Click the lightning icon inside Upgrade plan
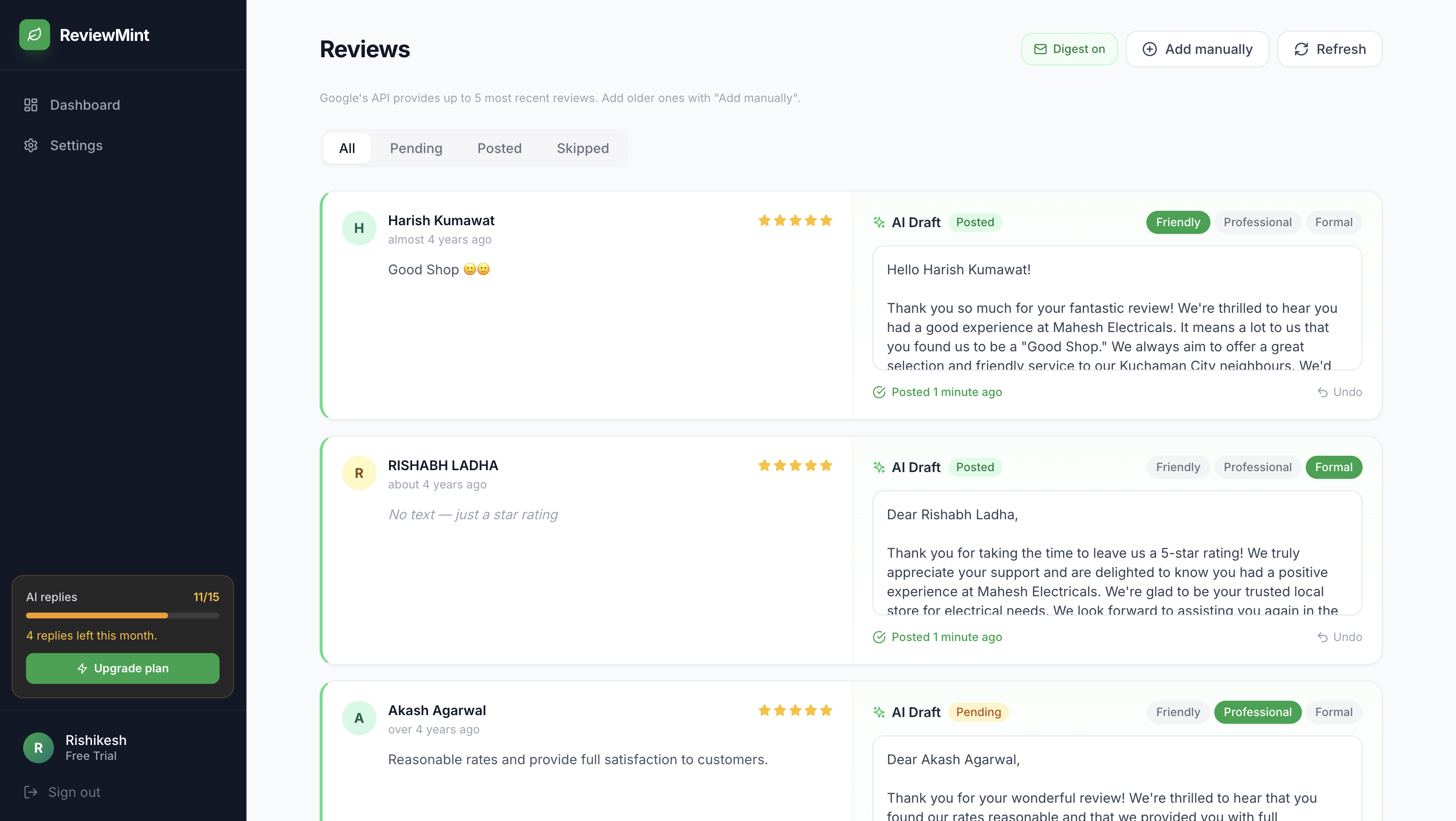This screenshot has width=1456, height=821. (x=82, y=668)
